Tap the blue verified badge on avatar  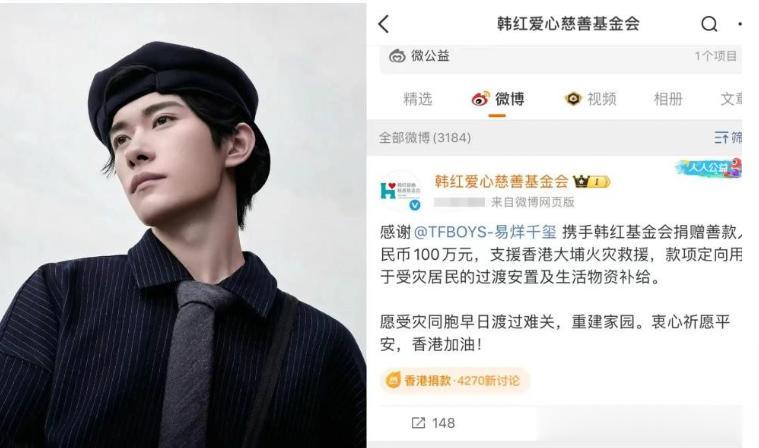(x=415, y=205)
